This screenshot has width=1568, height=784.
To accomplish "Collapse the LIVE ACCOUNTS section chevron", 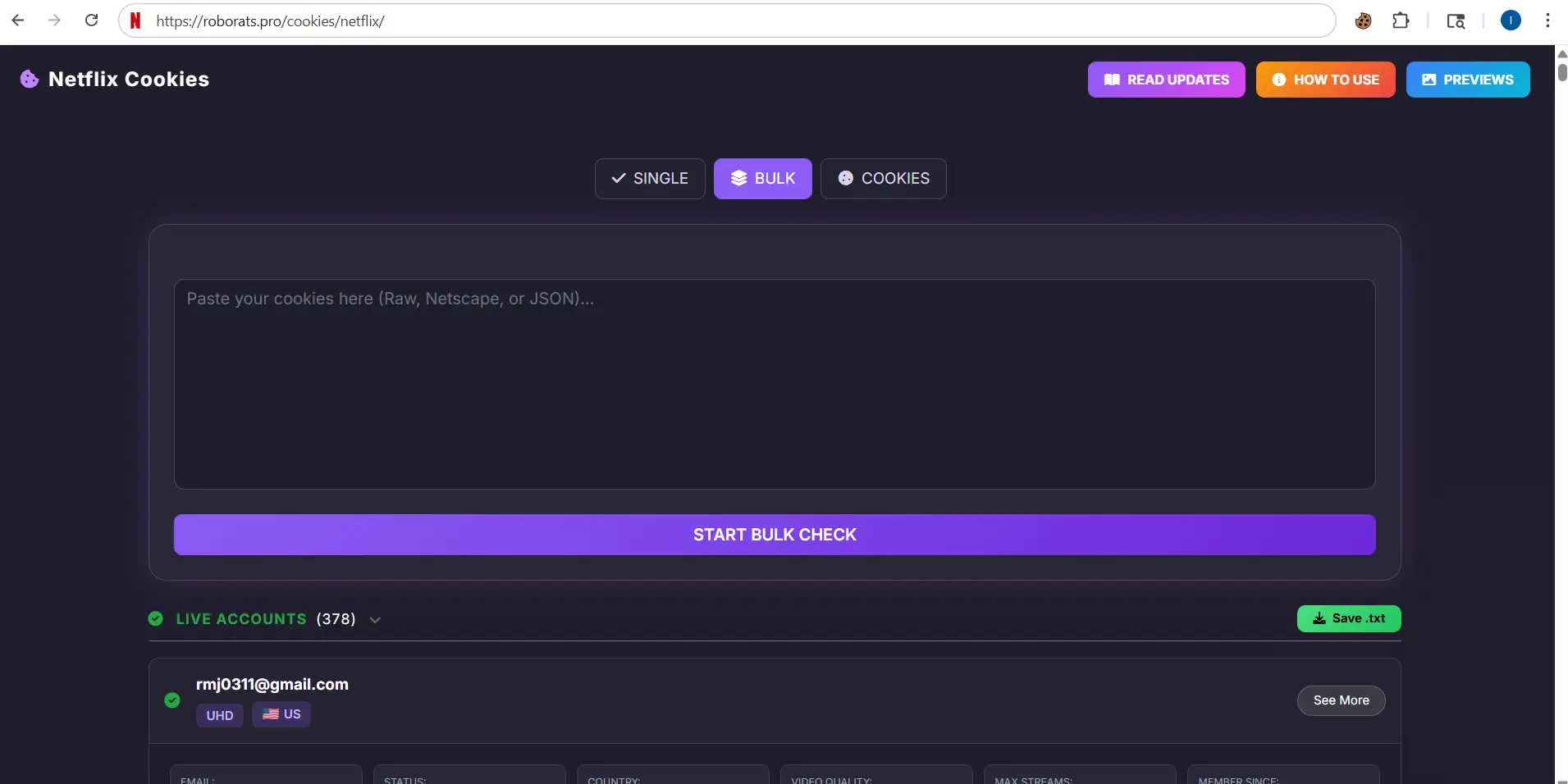I will coord(375,620).
